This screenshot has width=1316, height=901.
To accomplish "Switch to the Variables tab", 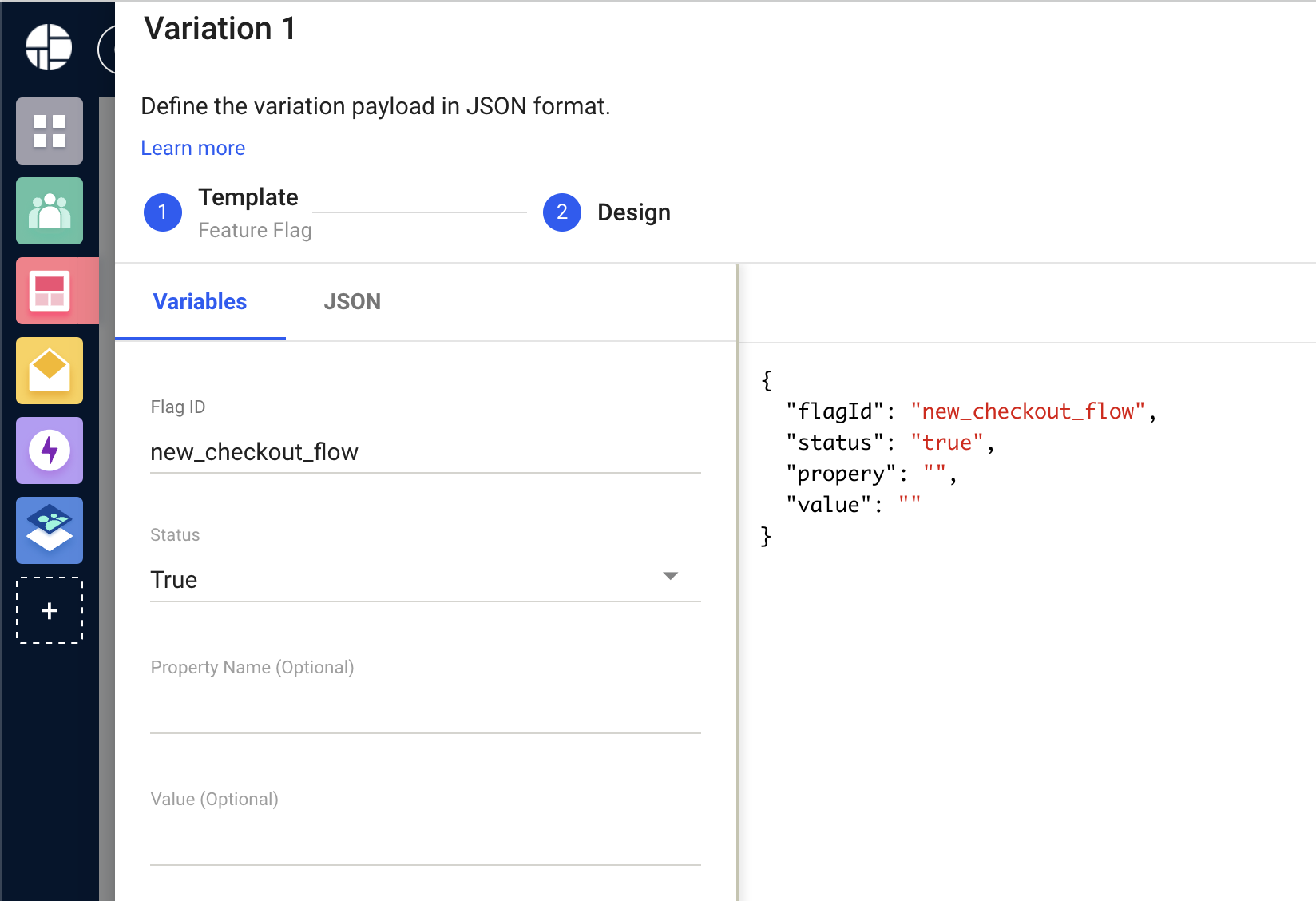I will (200, 302).
